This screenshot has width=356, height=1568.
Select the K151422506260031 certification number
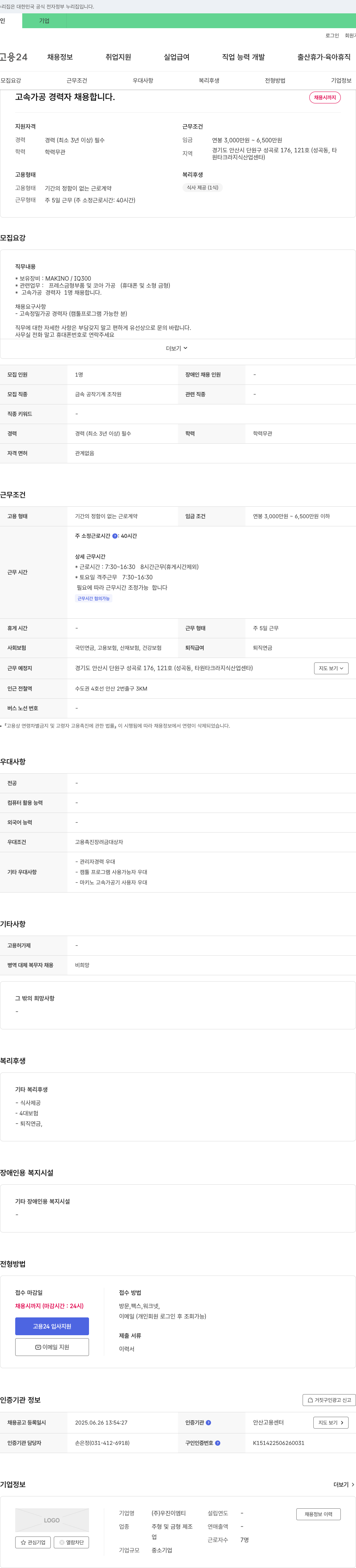pyautogui.click(x=279, y=1443)
